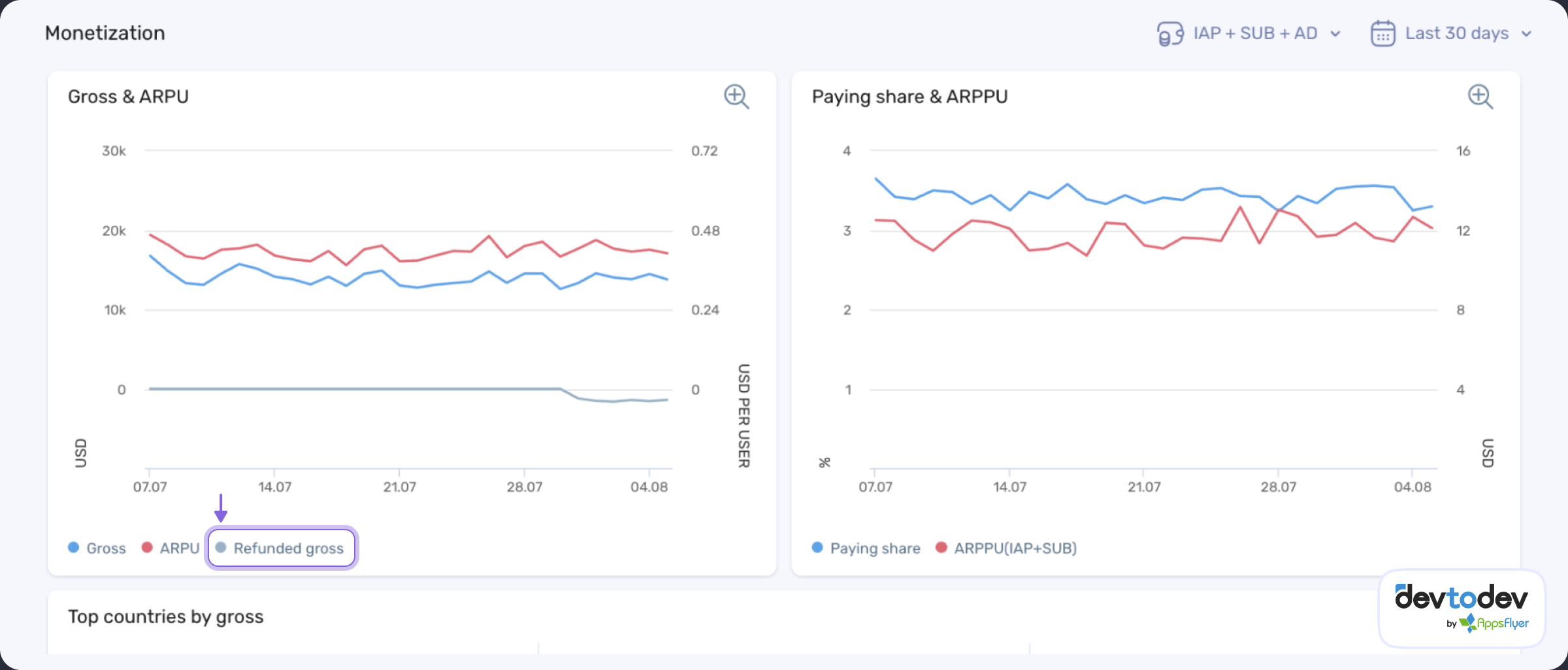The height and width of the screenshot is (670, 1568).
Task: Click the Gross & ARPU chart title
Action: point(128,97)
